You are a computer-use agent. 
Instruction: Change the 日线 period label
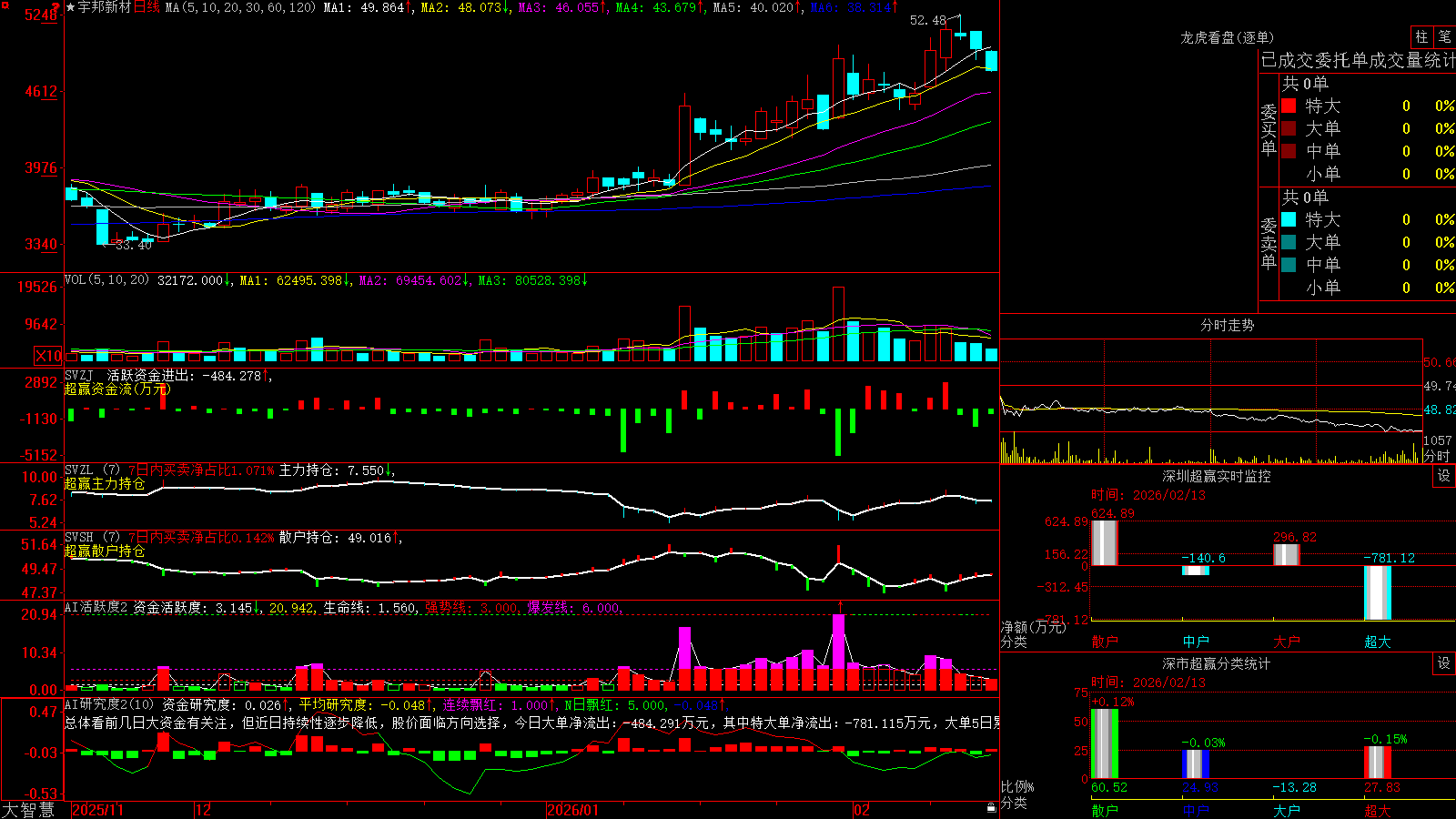click(147, 7)
